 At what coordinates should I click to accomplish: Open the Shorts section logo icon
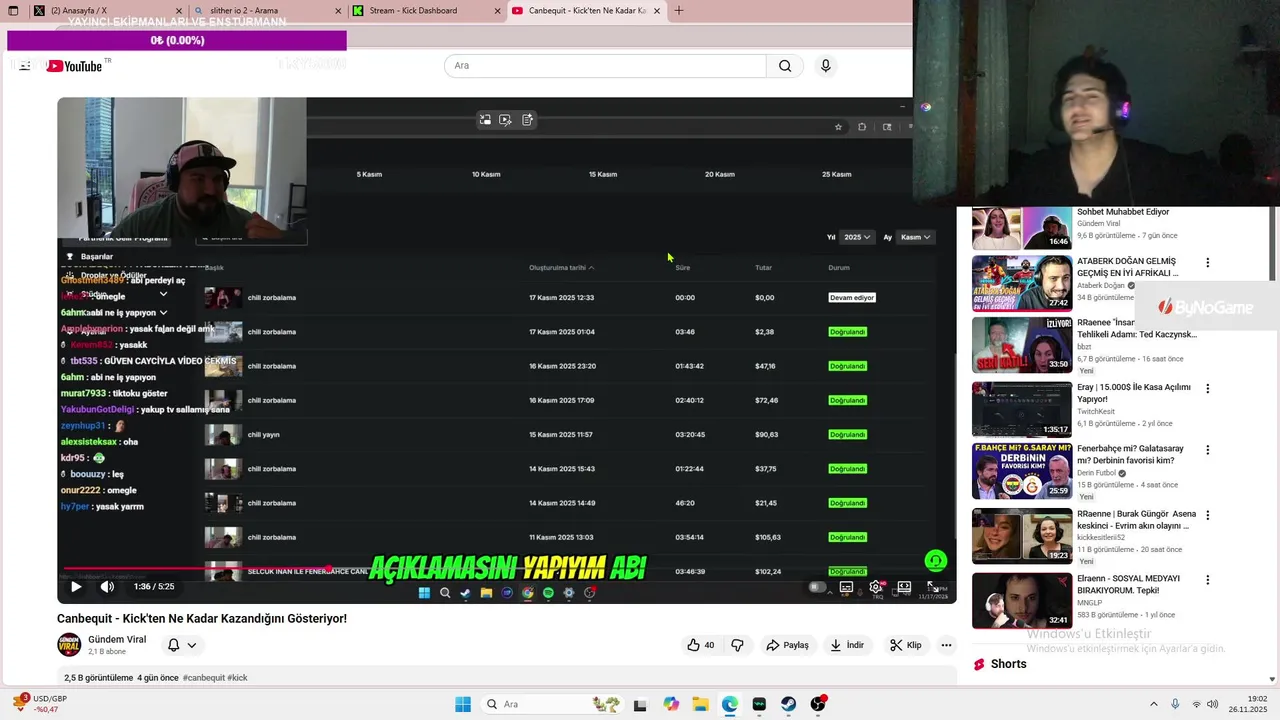980,664
